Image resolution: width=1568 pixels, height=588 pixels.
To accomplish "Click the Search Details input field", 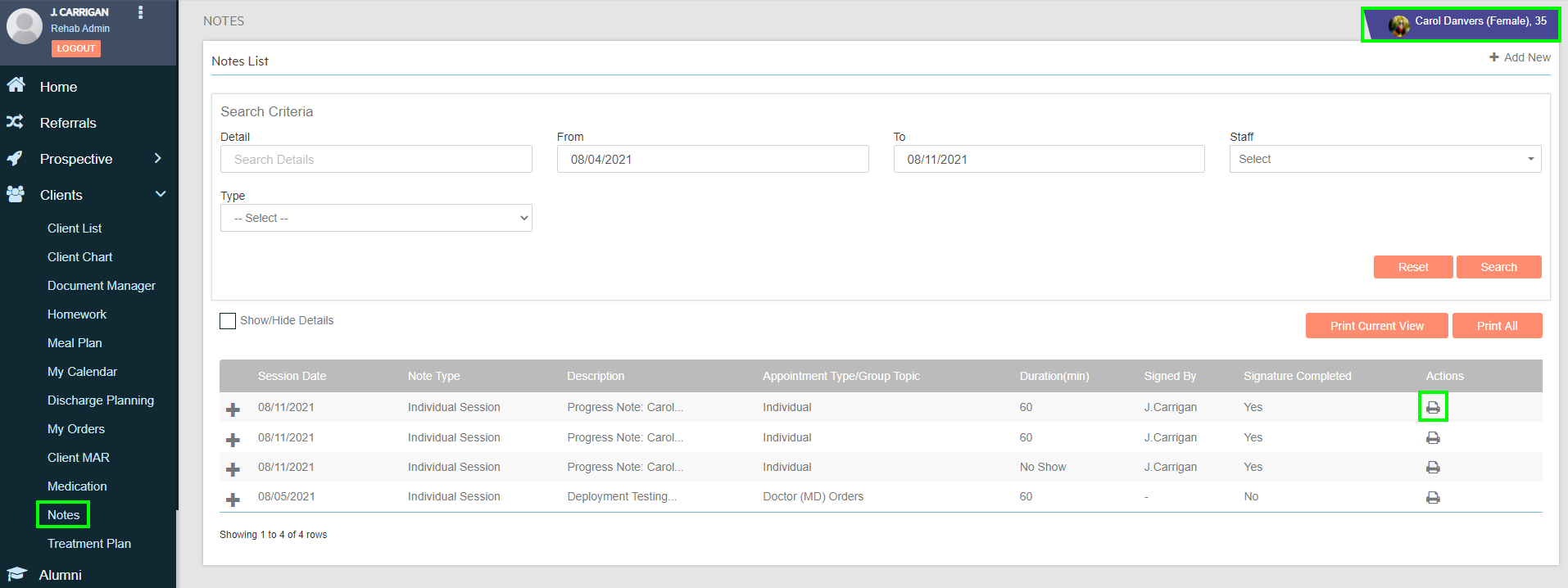I will pos(376,159).
